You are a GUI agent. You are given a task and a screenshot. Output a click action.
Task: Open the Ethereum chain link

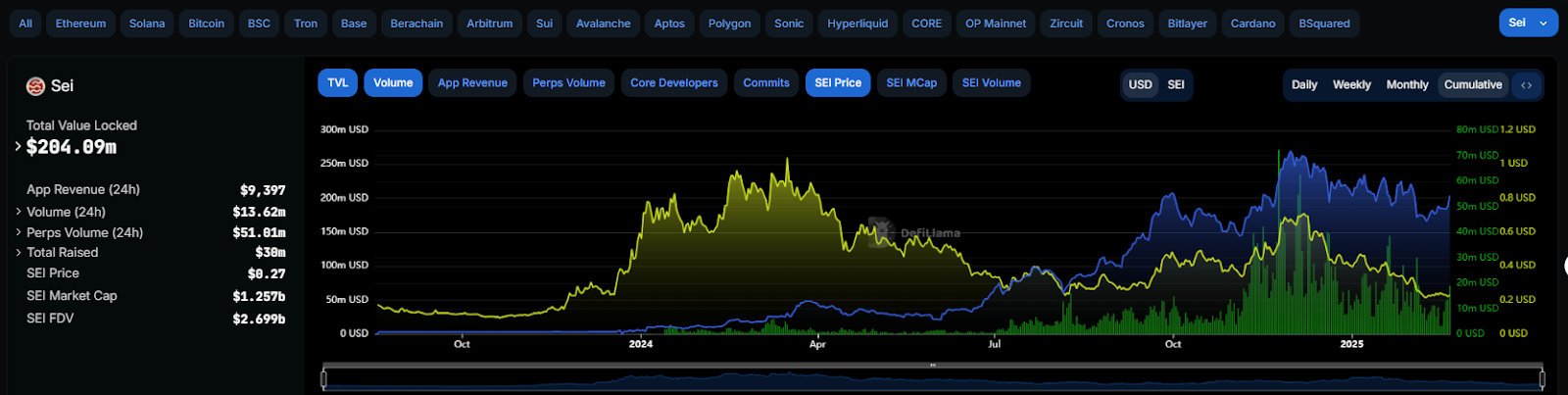click(x=80, y=24)
